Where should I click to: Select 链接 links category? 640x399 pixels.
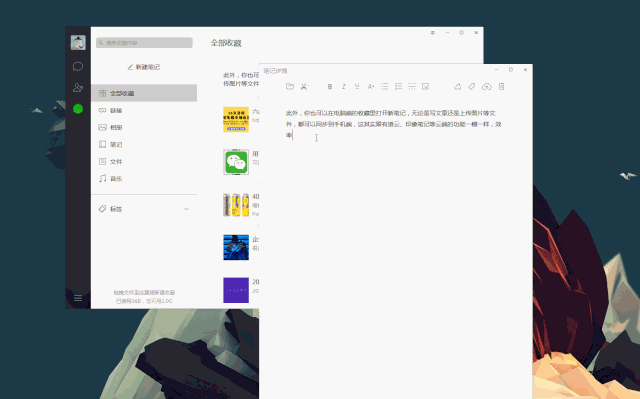click(x=144, y=110)
